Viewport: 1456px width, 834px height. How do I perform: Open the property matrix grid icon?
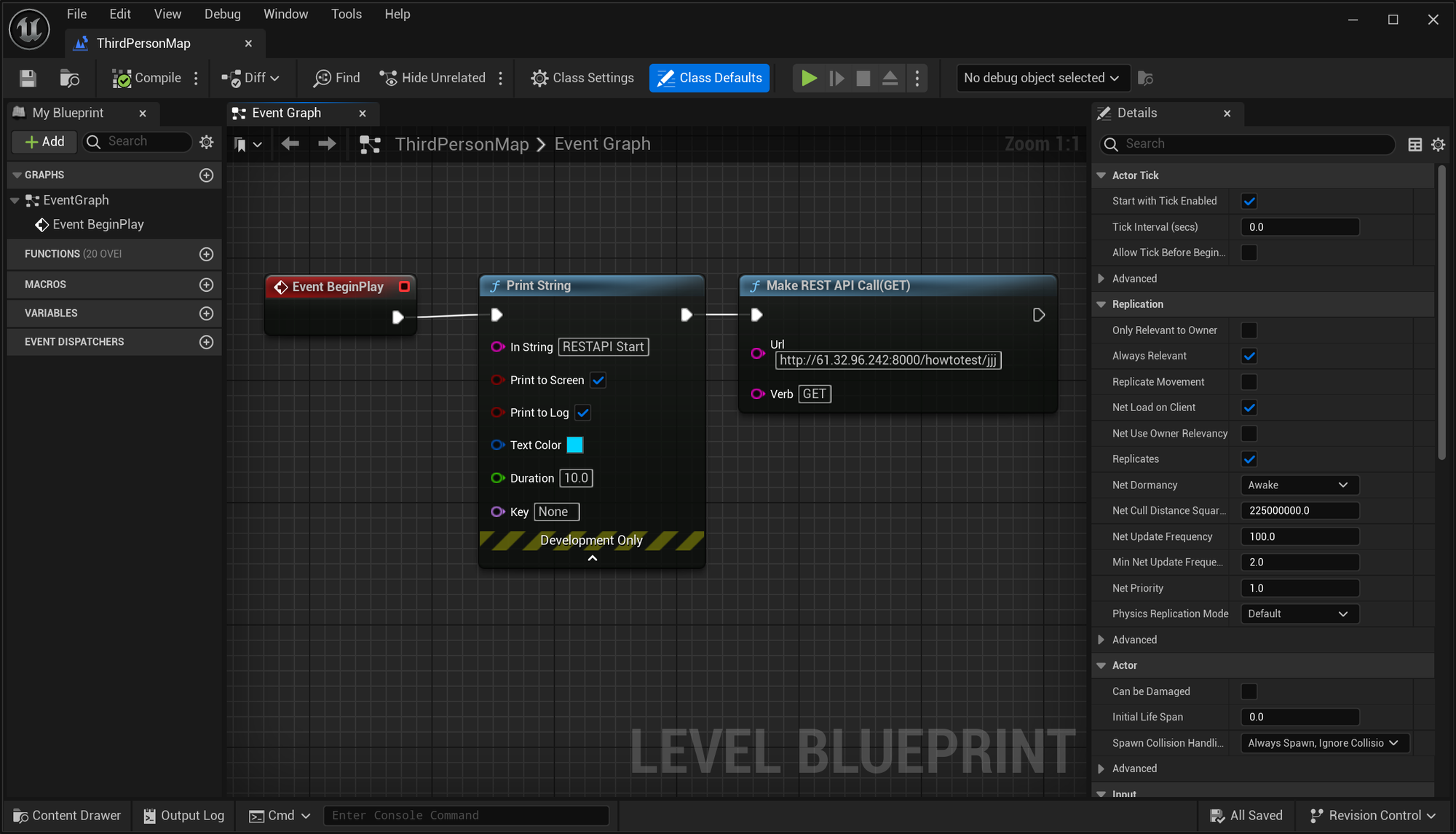(x=1415, y=144)
